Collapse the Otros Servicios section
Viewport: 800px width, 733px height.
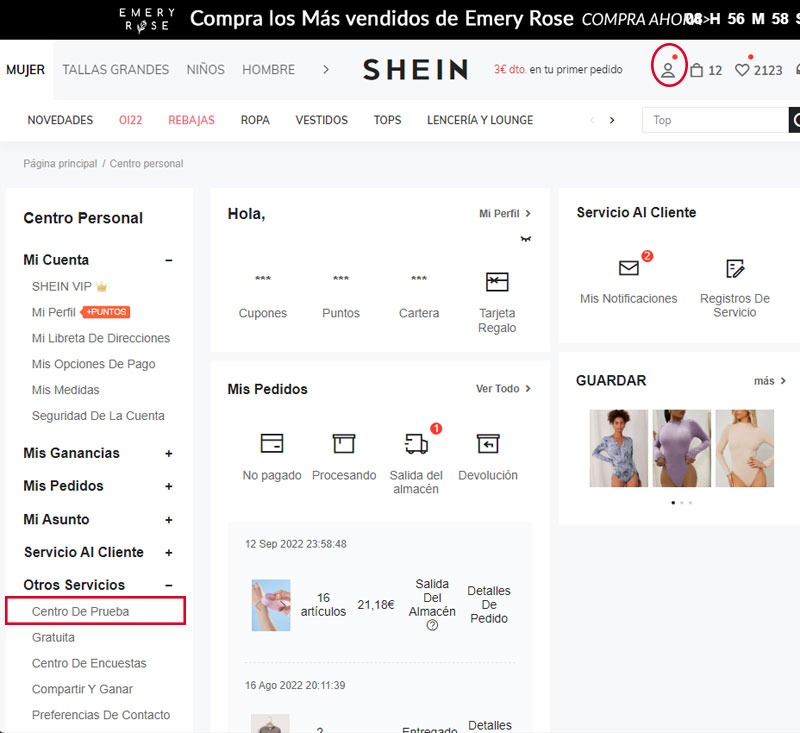(x=169, y=585)
